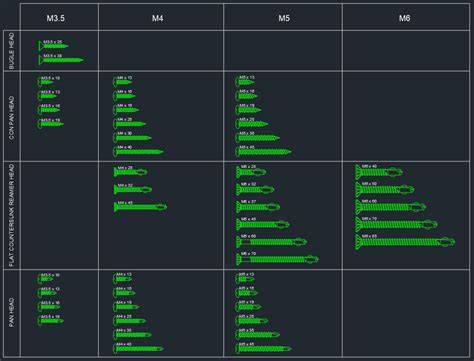Select the longest M6 countersunk reamer screw

click(405, 241)
